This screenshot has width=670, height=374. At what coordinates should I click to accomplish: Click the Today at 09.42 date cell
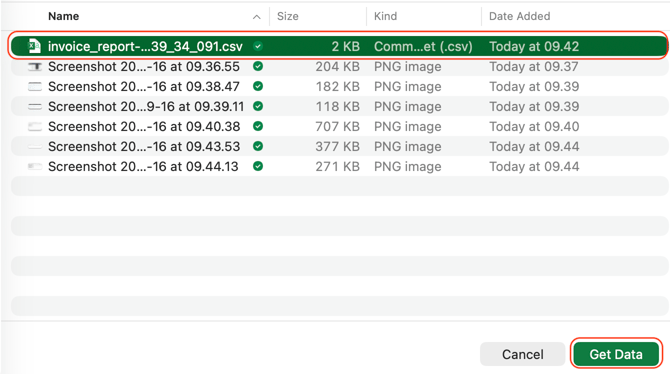coord(534,46)
